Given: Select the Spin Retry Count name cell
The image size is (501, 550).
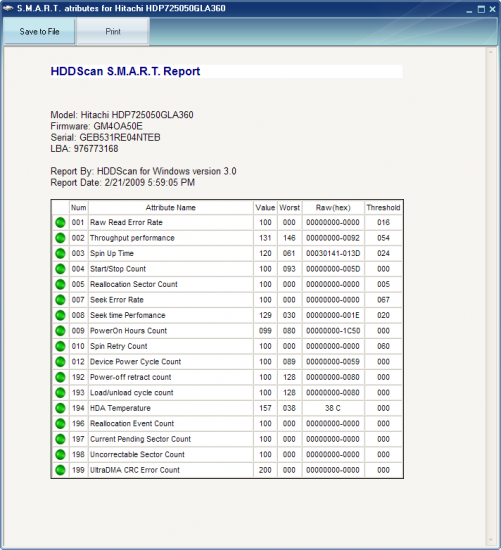Looking at the screenshot, I should pyautogui.click(x=171, y=346).
